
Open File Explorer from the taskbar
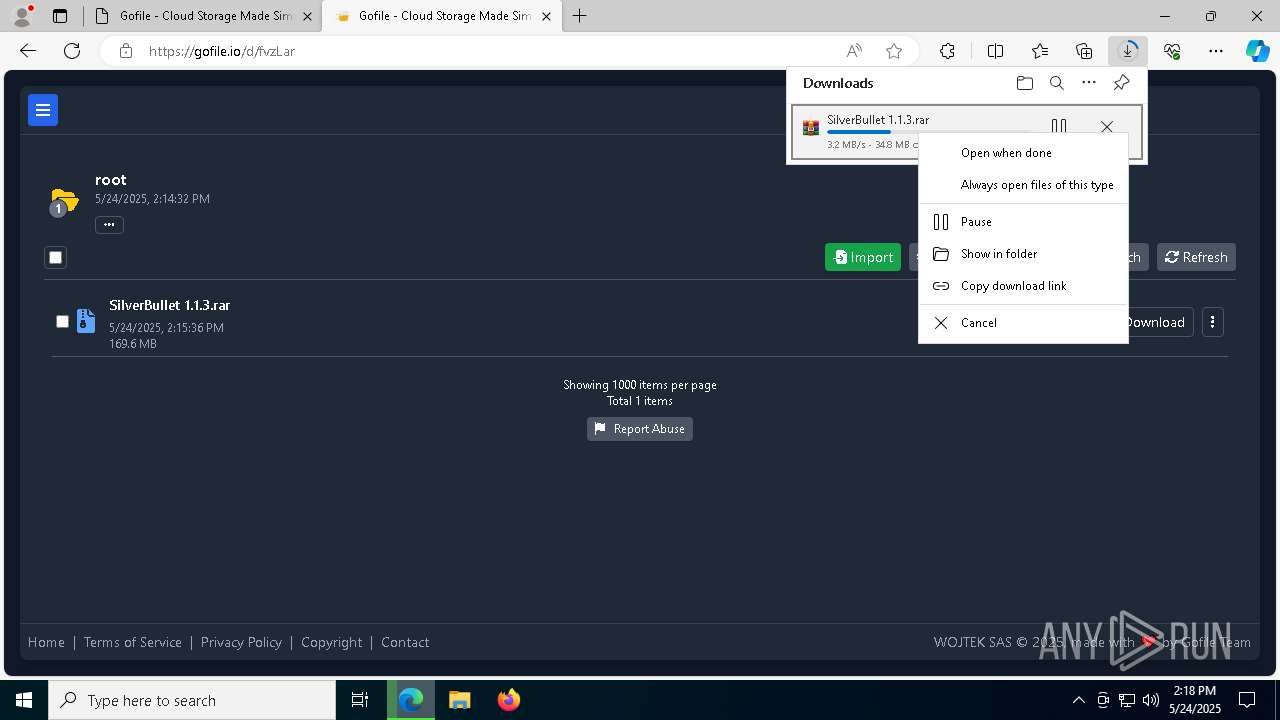[459, 700]
